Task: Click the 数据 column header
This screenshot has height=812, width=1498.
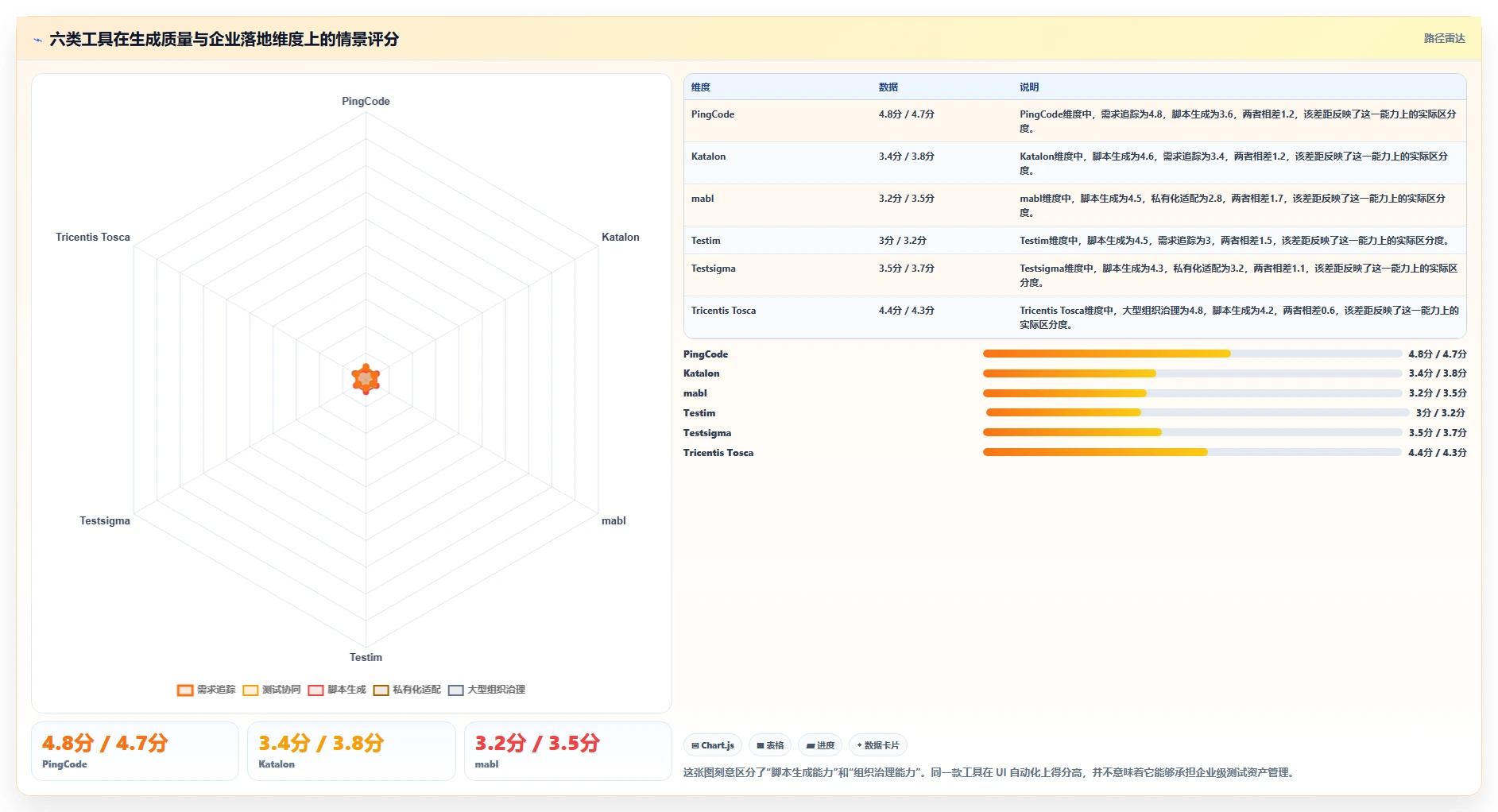Action: click(x=888, y=87)
